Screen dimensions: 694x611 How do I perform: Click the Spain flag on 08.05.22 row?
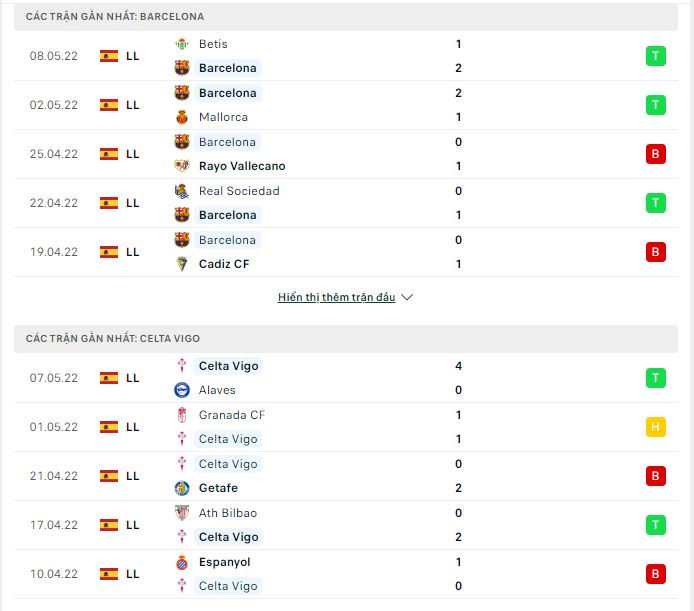click(x=109, y=56)
